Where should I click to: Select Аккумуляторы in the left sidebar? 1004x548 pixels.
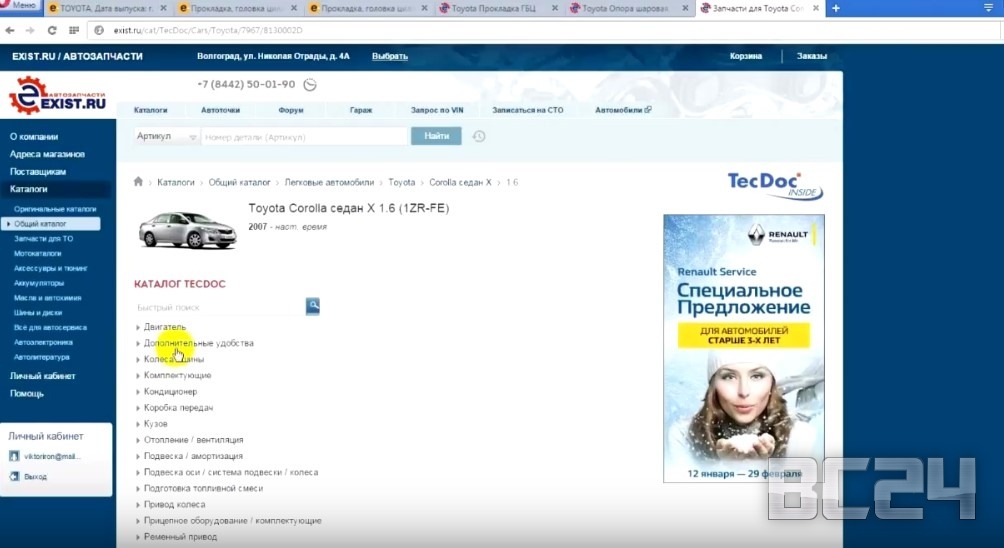[39, 283]
